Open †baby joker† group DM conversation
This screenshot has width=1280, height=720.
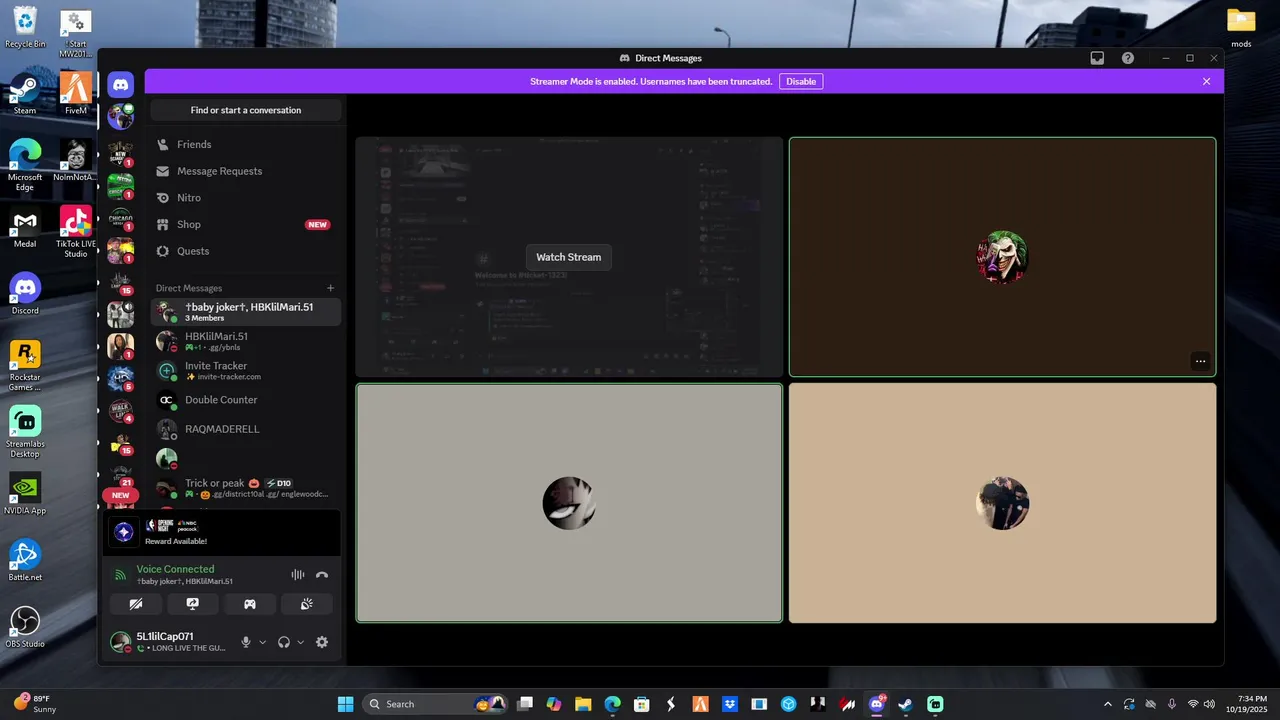246,312
